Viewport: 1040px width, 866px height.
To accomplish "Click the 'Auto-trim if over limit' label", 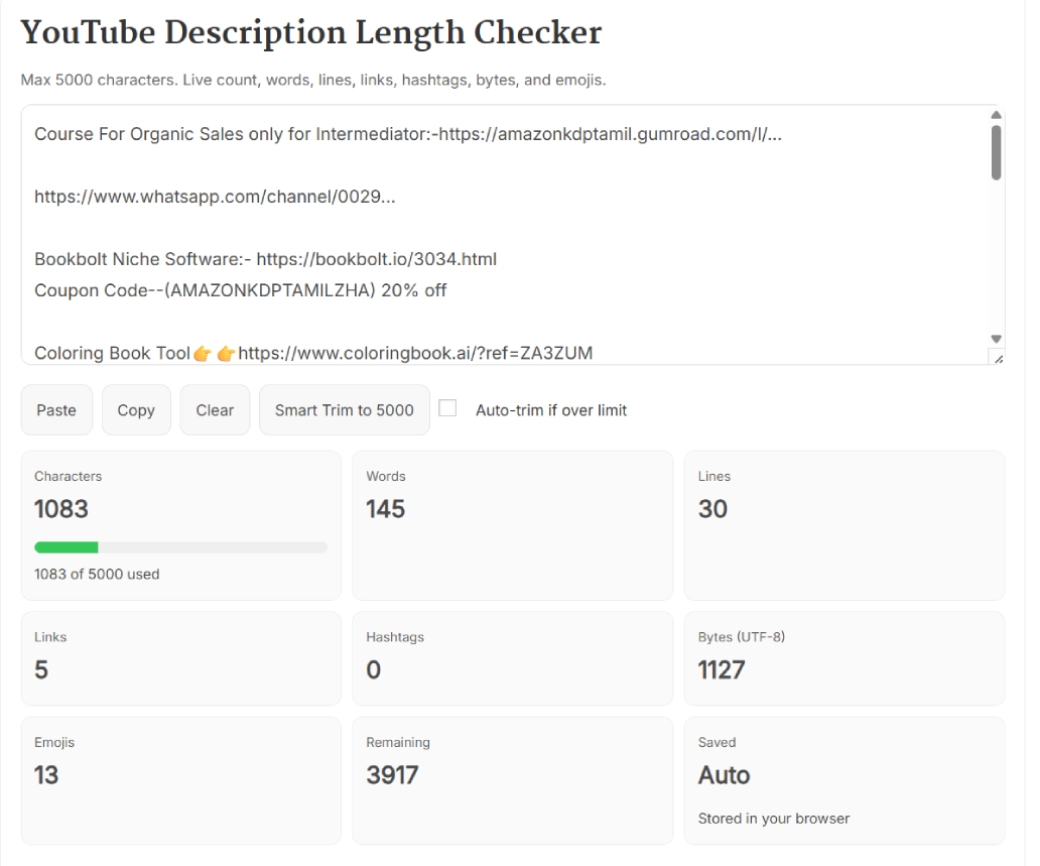I will (551, 410).
